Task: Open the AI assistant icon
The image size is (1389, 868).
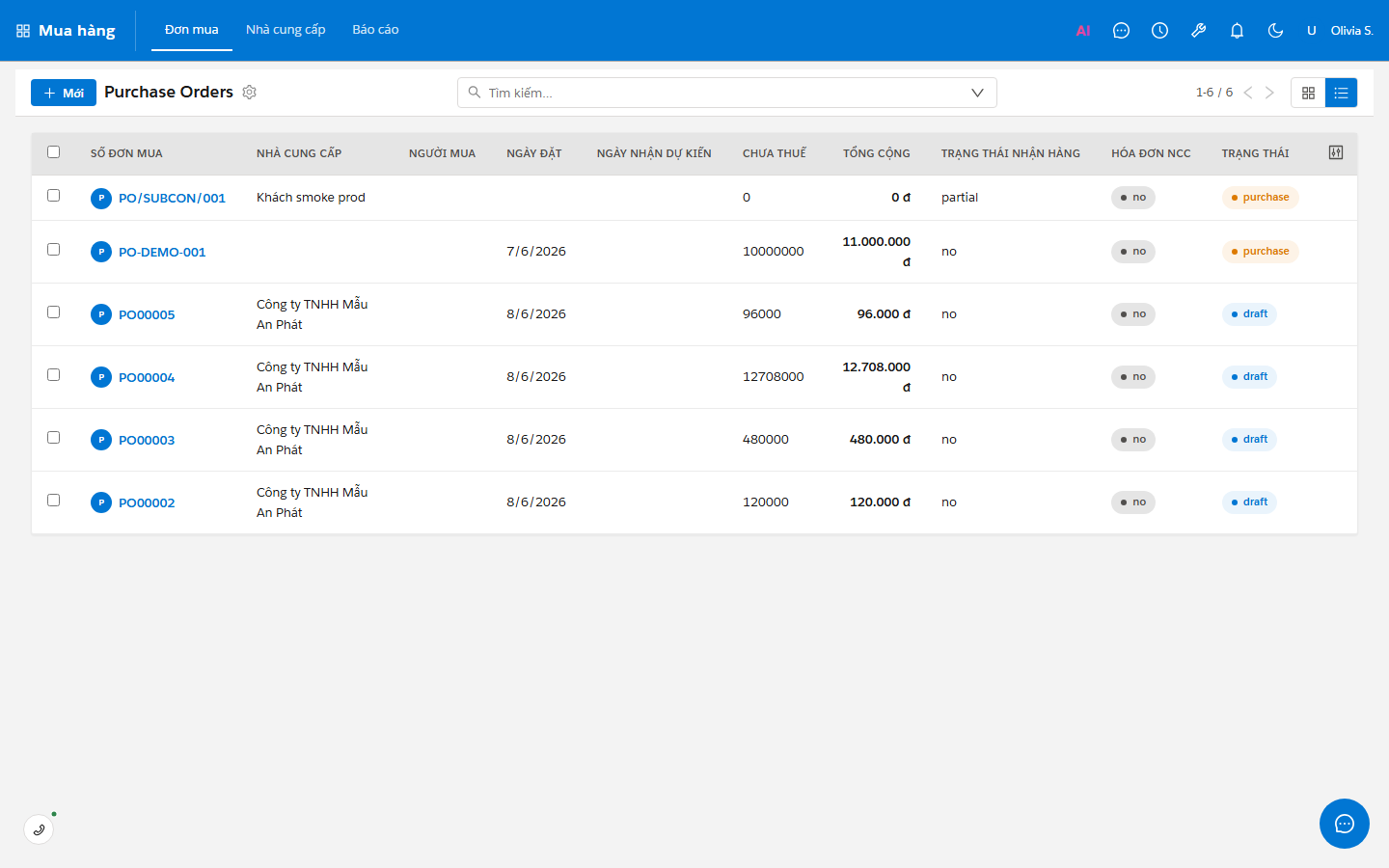Action: click(x=1083, y=31)
